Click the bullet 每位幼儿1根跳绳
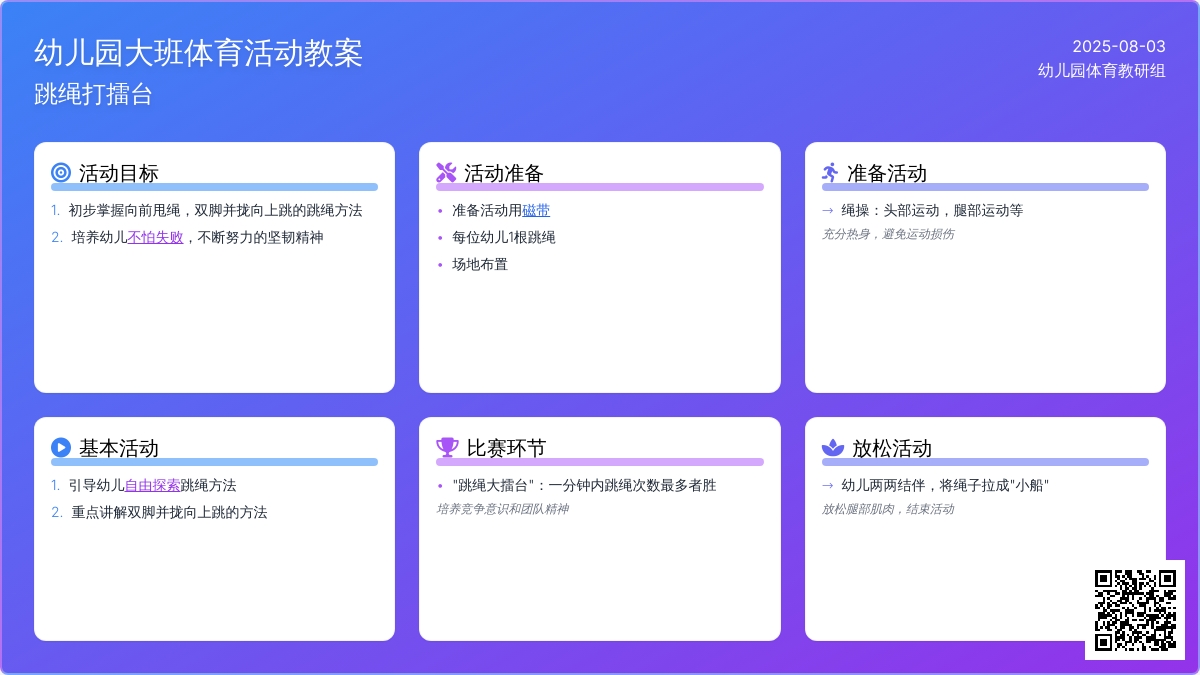This screenshot has width=1200, height=675. (x=504, y=238)
